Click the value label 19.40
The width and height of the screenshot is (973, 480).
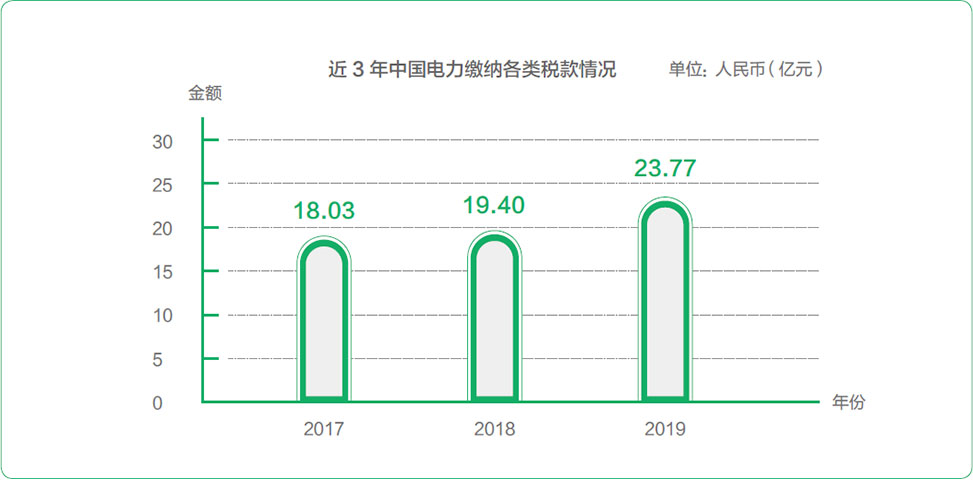(x=495, y=205)
